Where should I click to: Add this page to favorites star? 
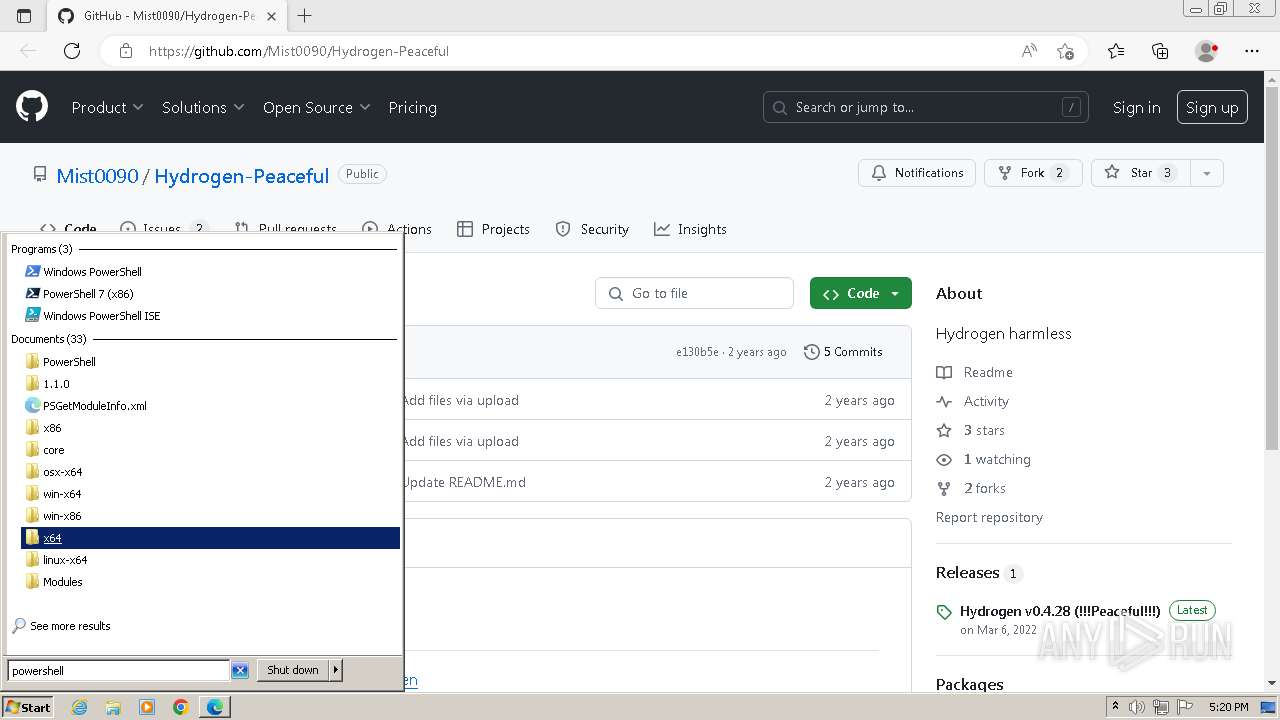(x=1065, y=51)
